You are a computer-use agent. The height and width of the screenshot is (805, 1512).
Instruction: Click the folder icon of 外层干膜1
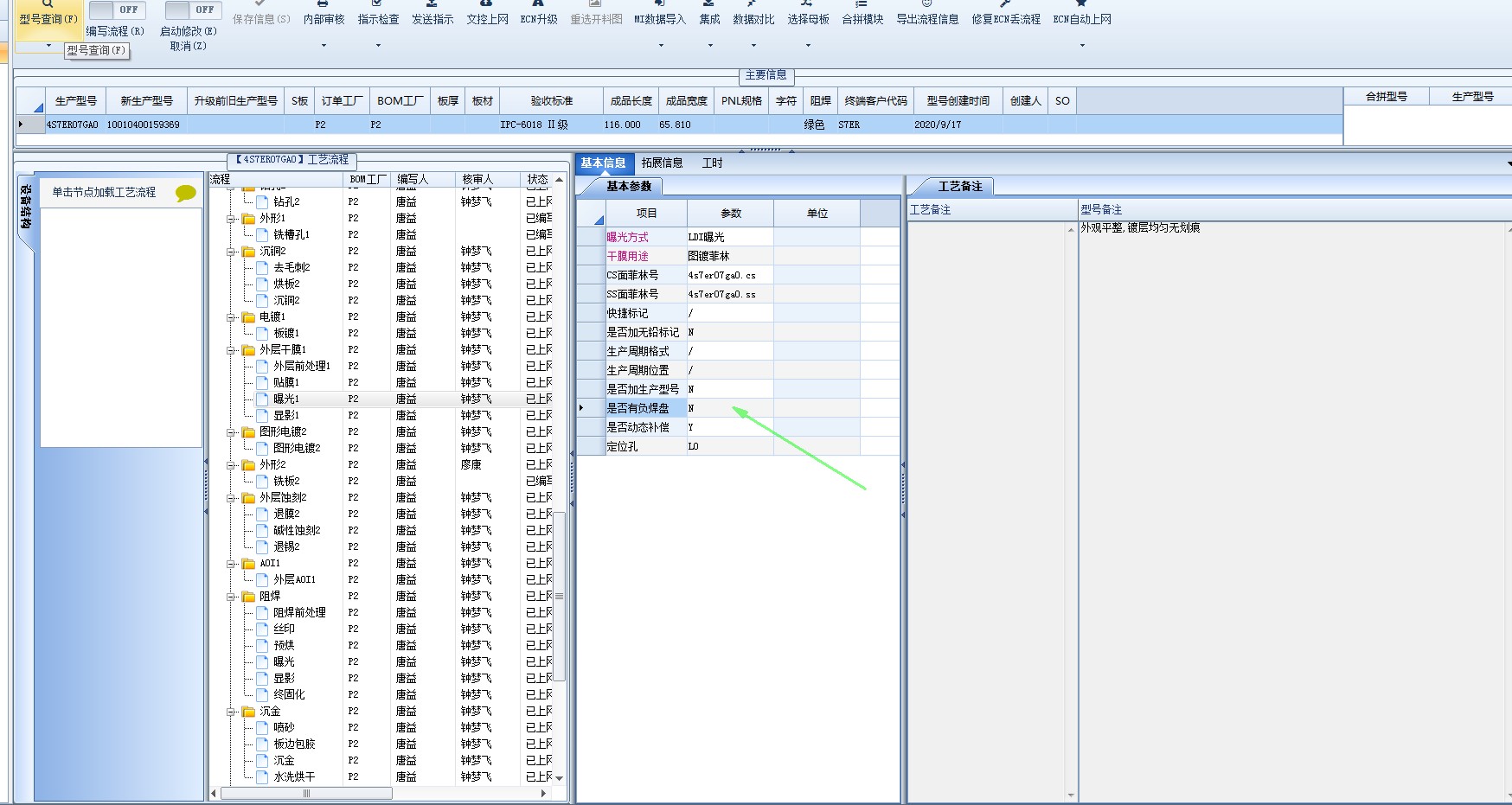point(249,350)
